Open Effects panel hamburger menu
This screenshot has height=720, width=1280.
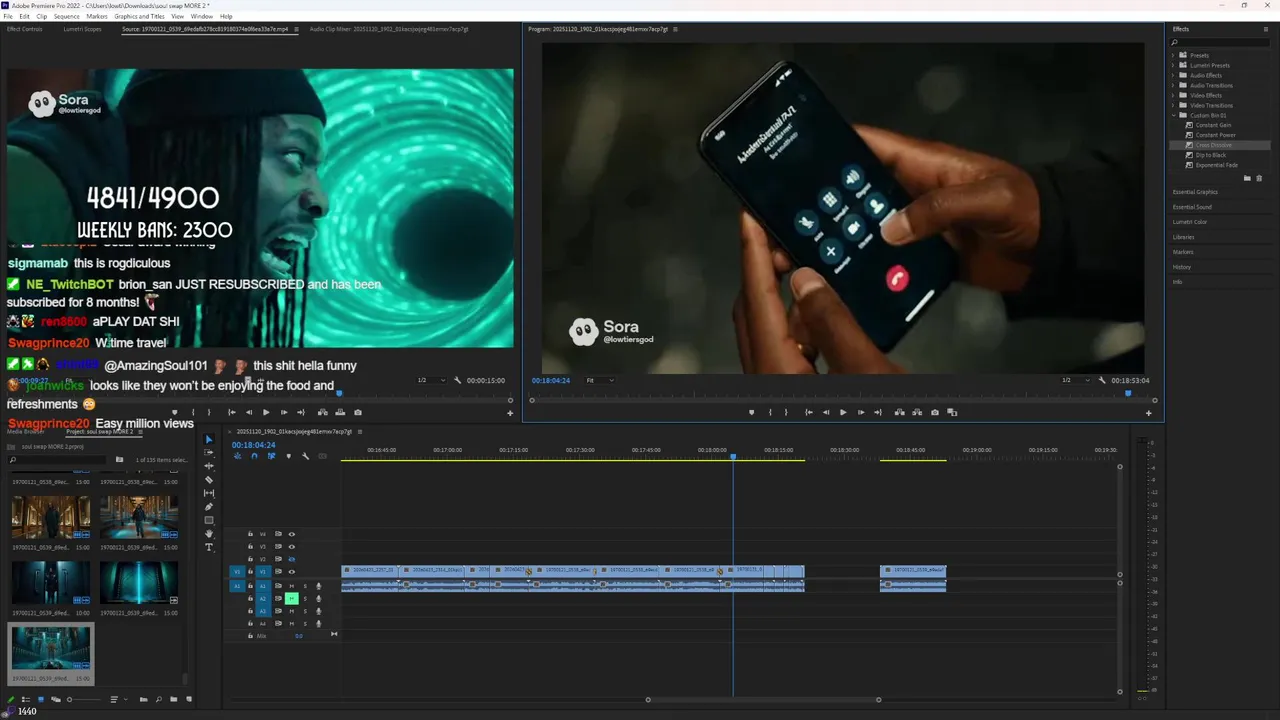[1265, 29]
